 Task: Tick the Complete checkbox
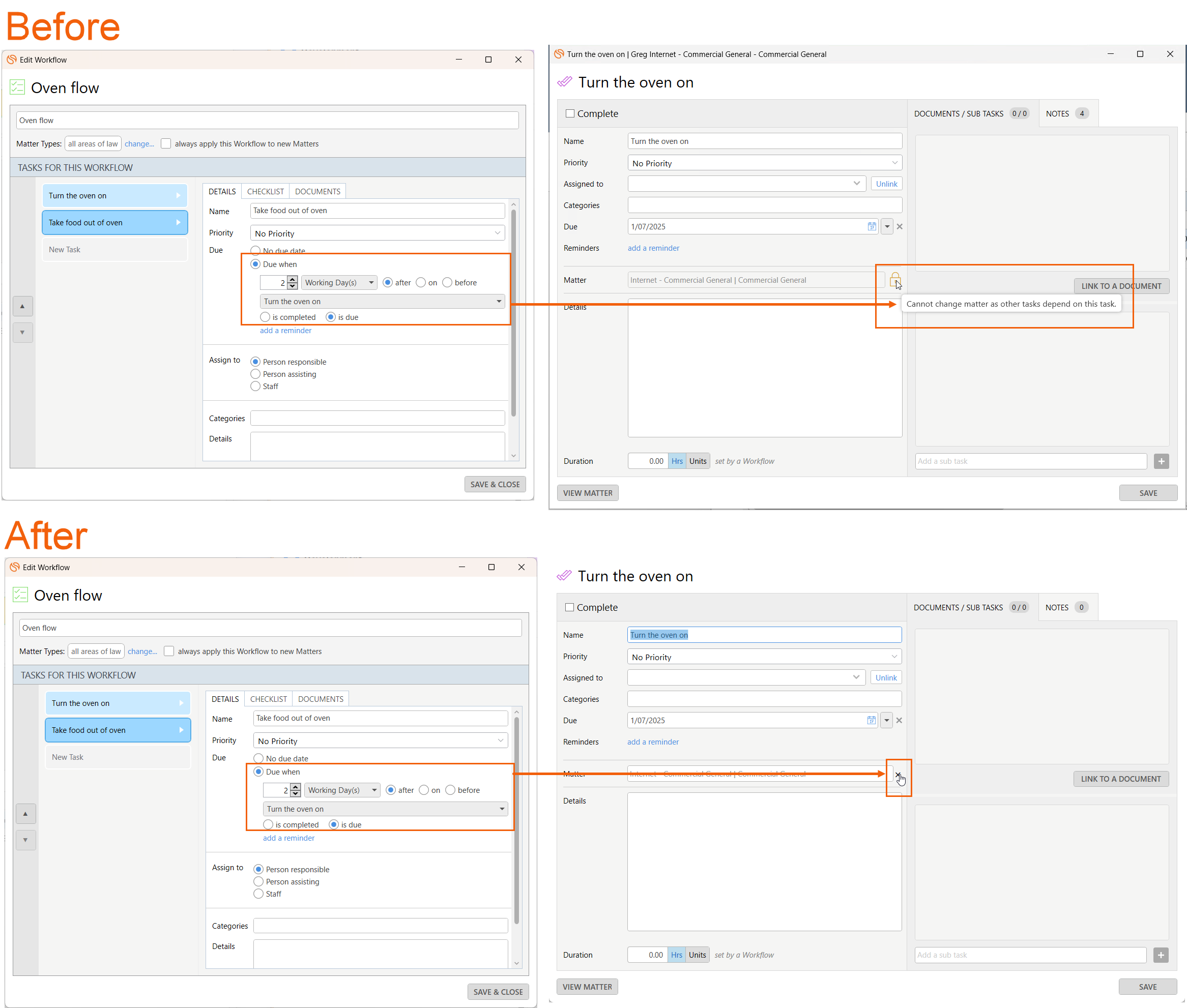point(570,113)
